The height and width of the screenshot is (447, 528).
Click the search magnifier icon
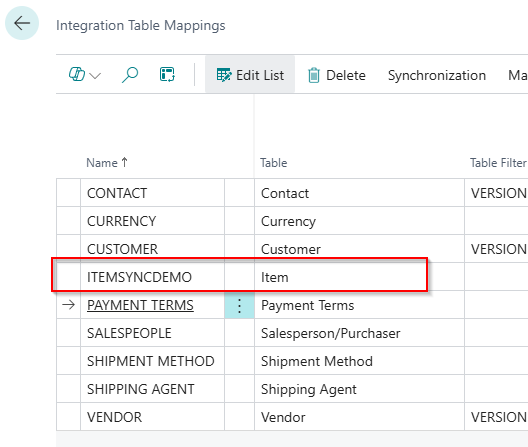point(130,75)
